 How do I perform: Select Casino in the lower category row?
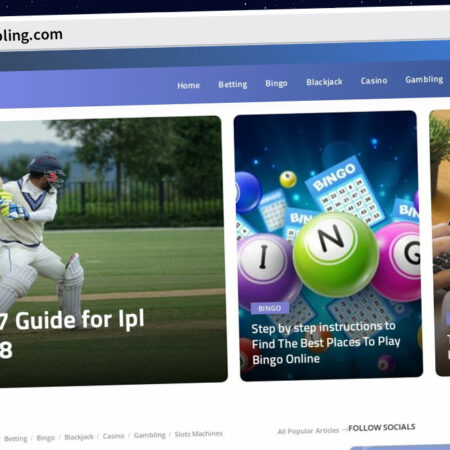tap(113, 436)
